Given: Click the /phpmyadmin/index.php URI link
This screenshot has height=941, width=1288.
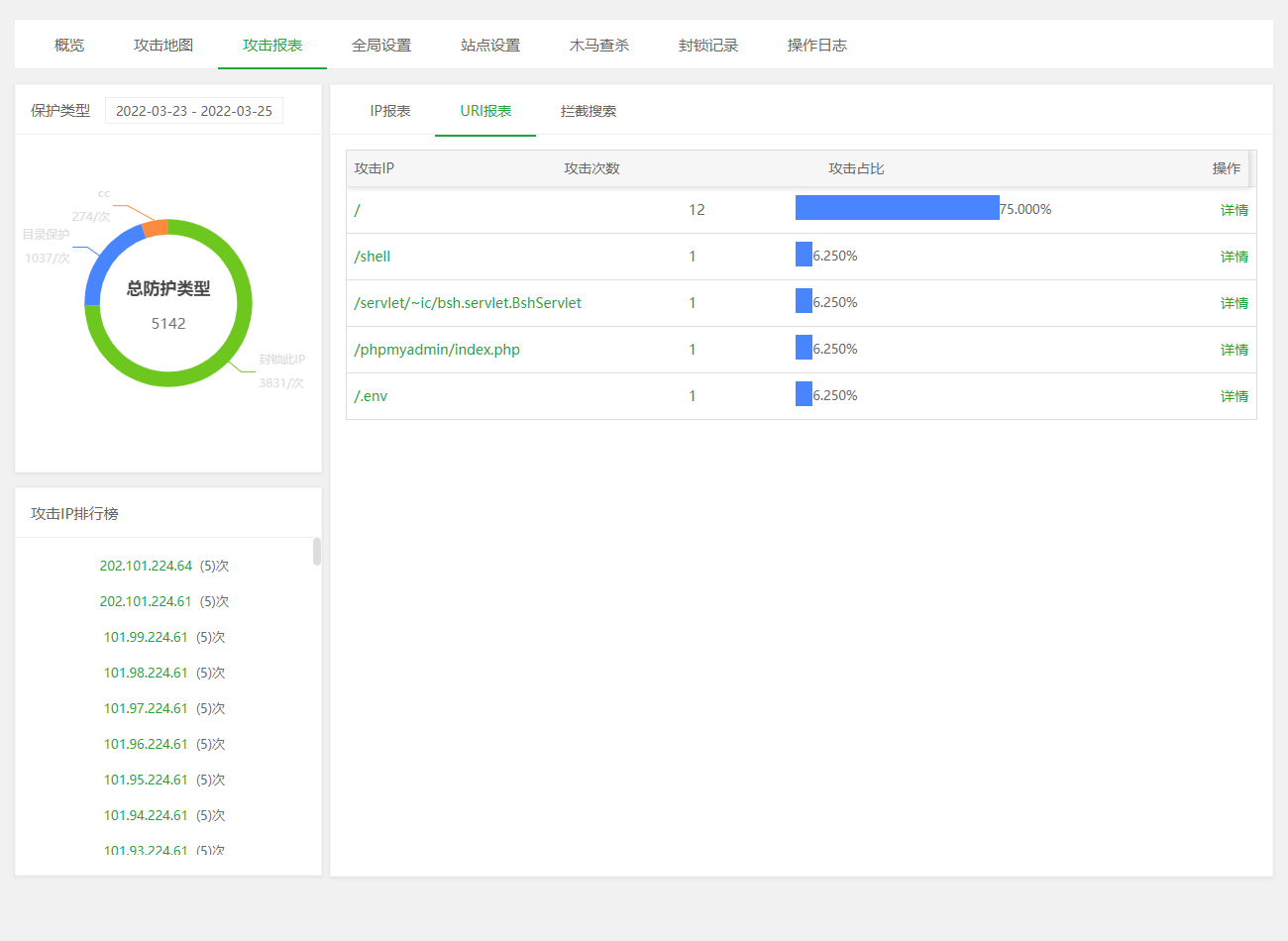Looking at the screenshot, I should click(437, 350).
